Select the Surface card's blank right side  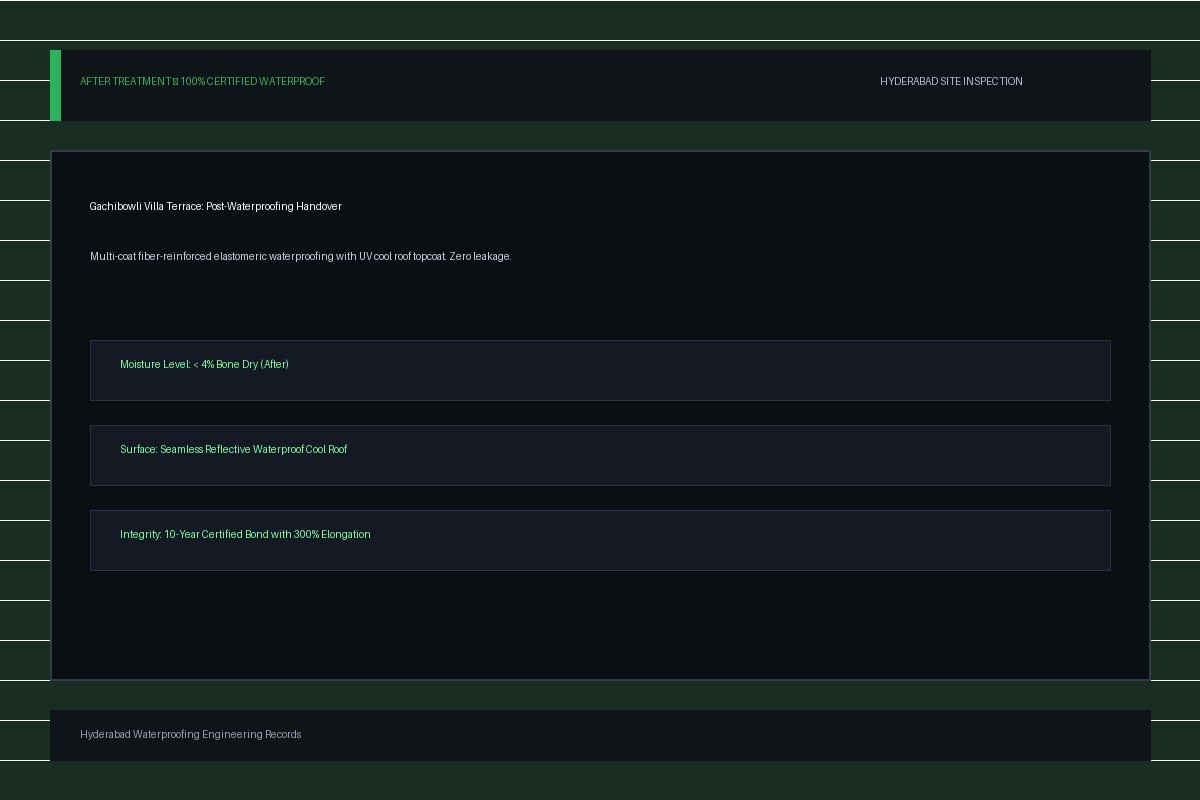(730, 455)
